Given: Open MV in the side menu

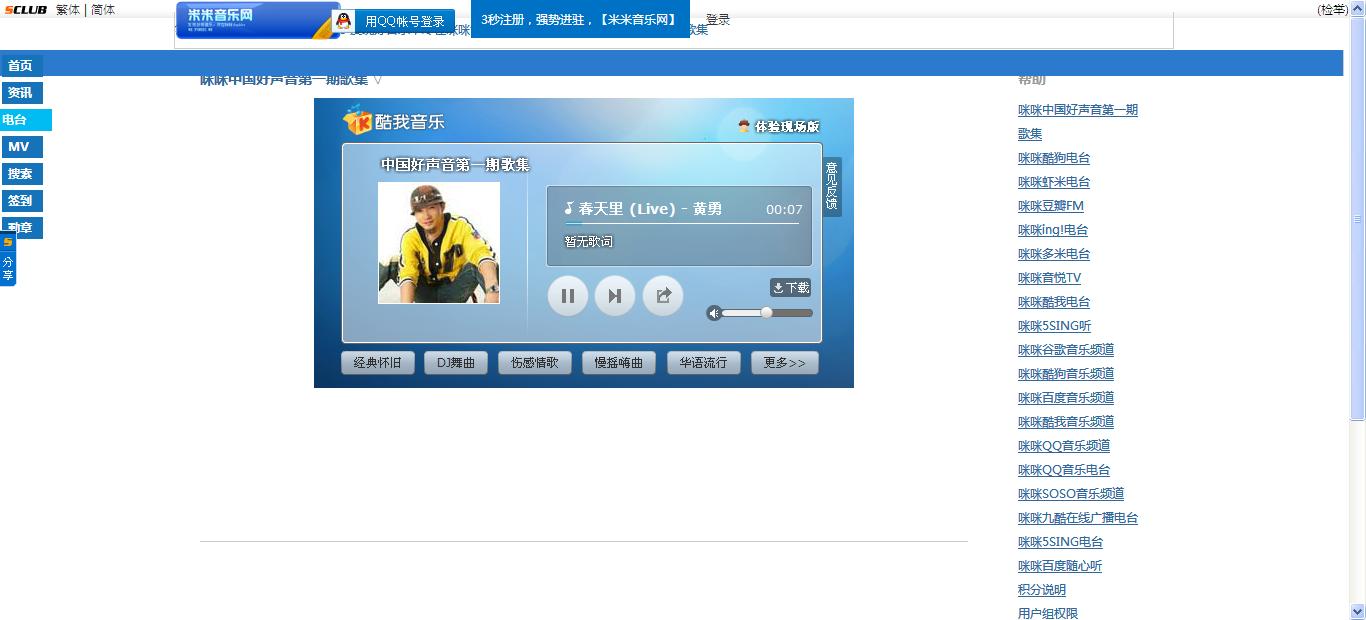Looking at the screenshot, I should point(20,147).
